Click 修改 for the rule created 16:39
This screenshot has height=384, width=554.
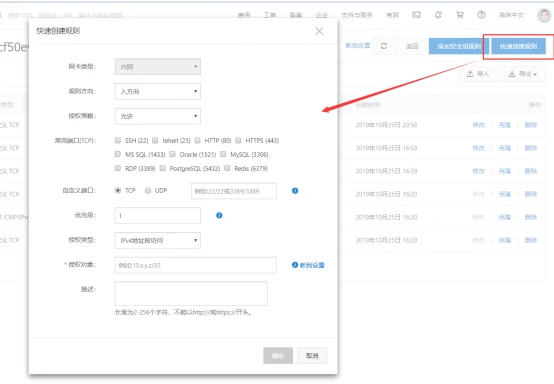click(478, 171)
